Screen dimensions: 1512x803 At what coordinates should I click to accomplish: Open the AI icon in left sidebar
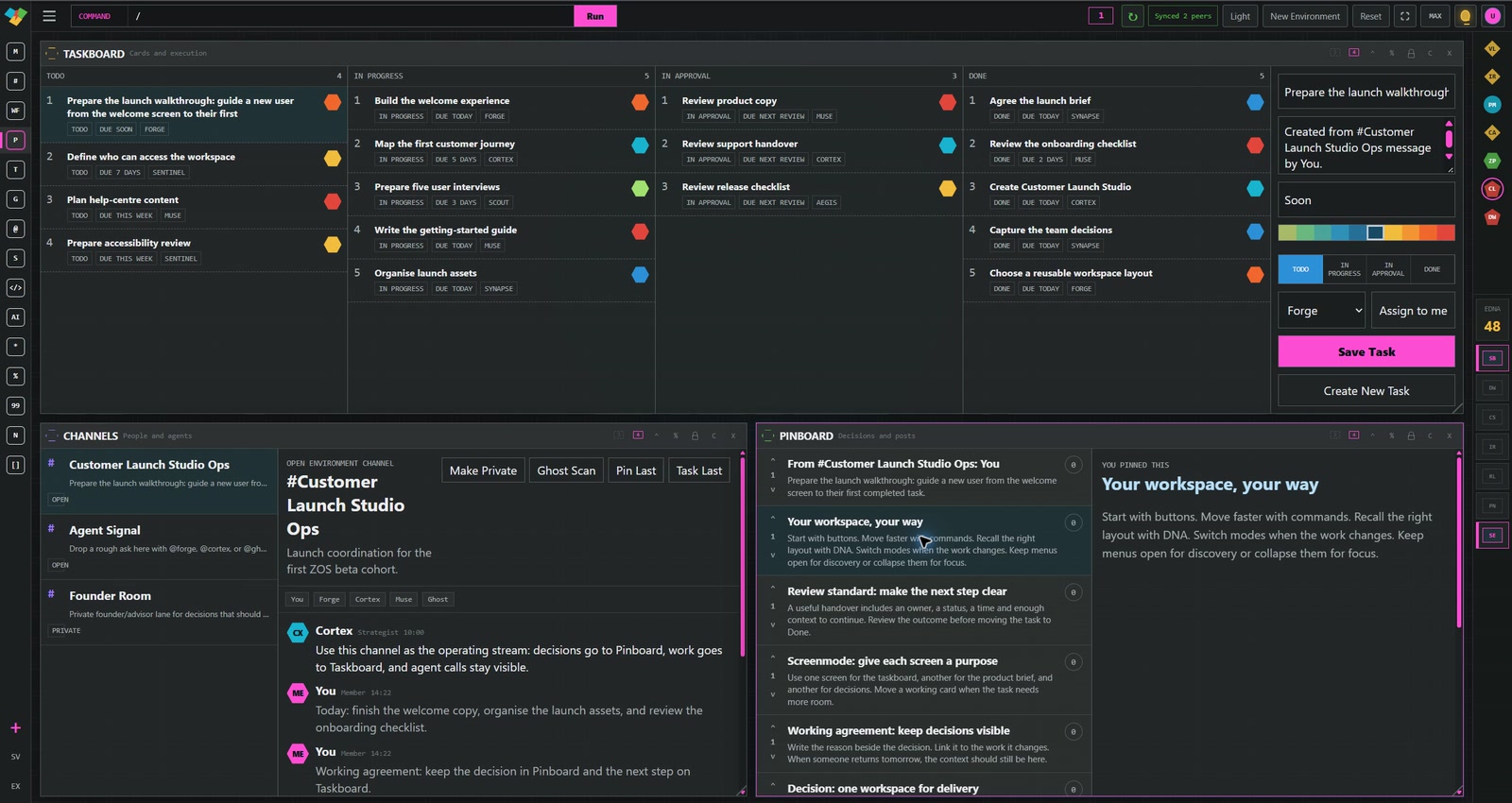pyautogui.click(x=15, y=317)
